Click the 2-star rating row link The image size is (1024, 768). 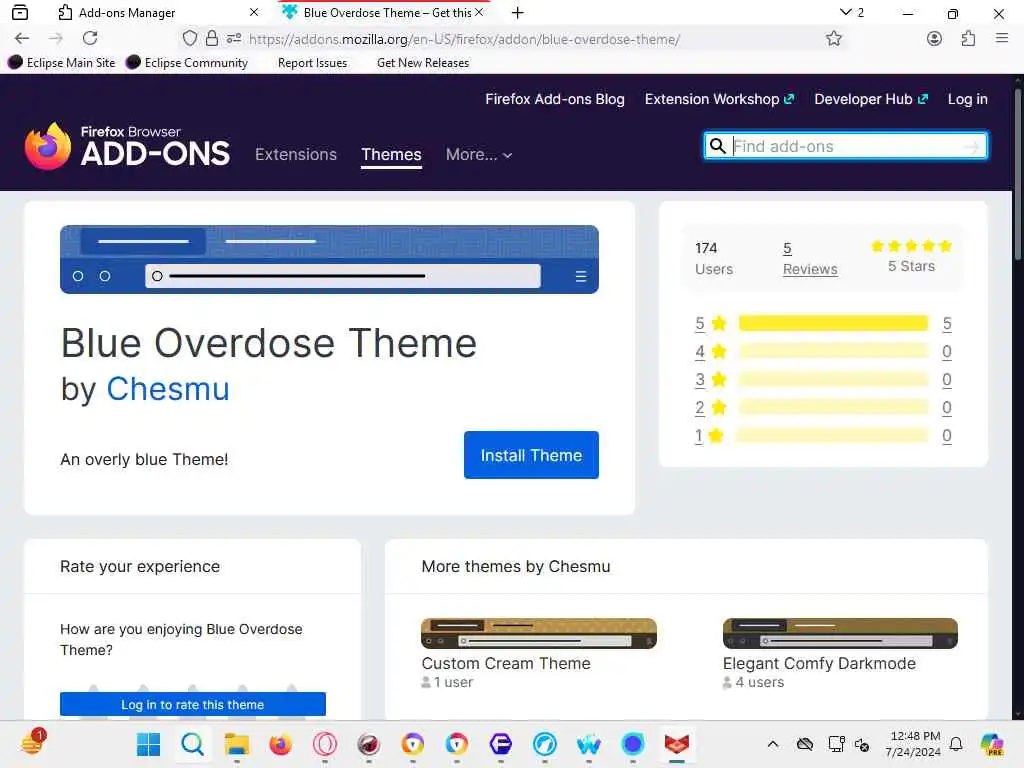pyautogui.click(x=823, y=408)
